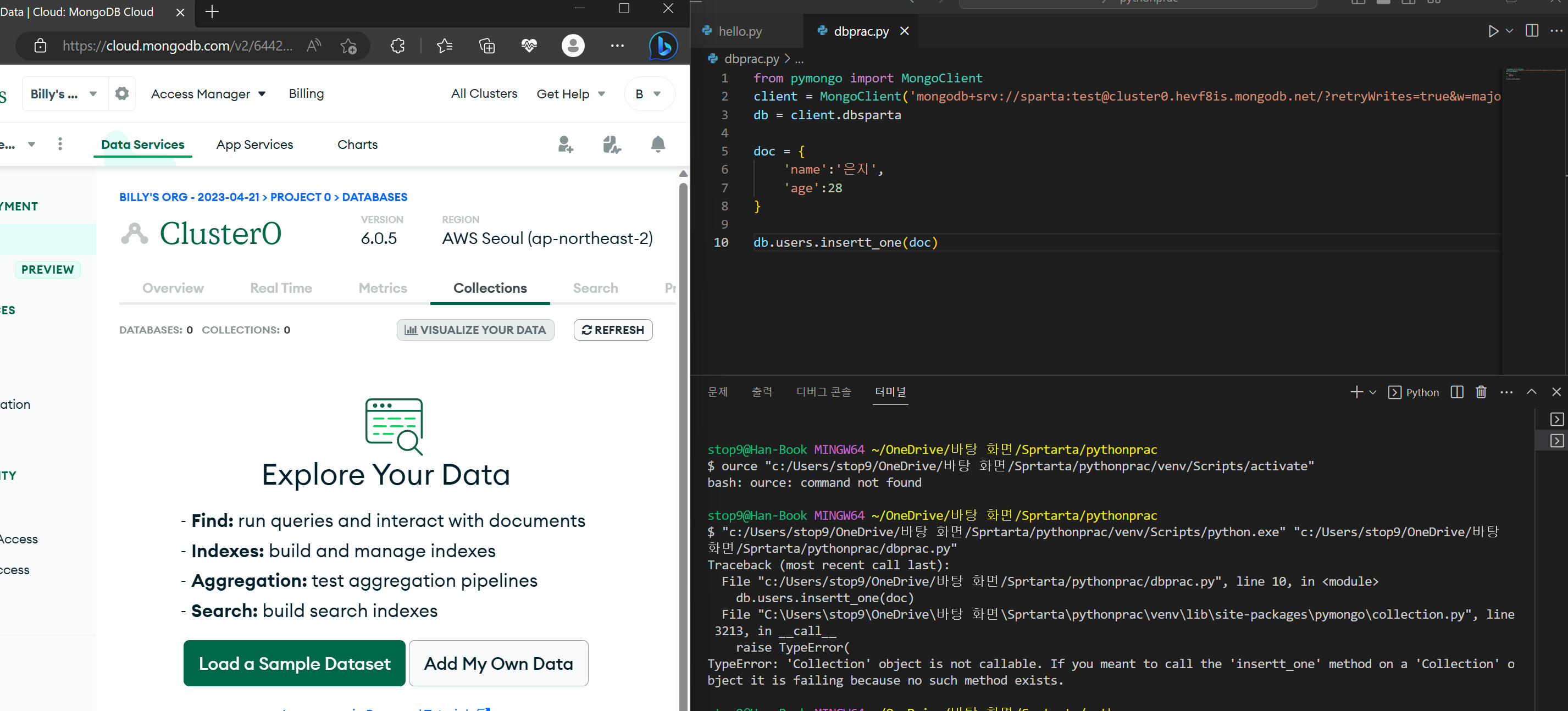Image resolution: width=1568 pixels, height=711 pixels.
Task: Close the terminal panel
Action: coord(1556,392)
